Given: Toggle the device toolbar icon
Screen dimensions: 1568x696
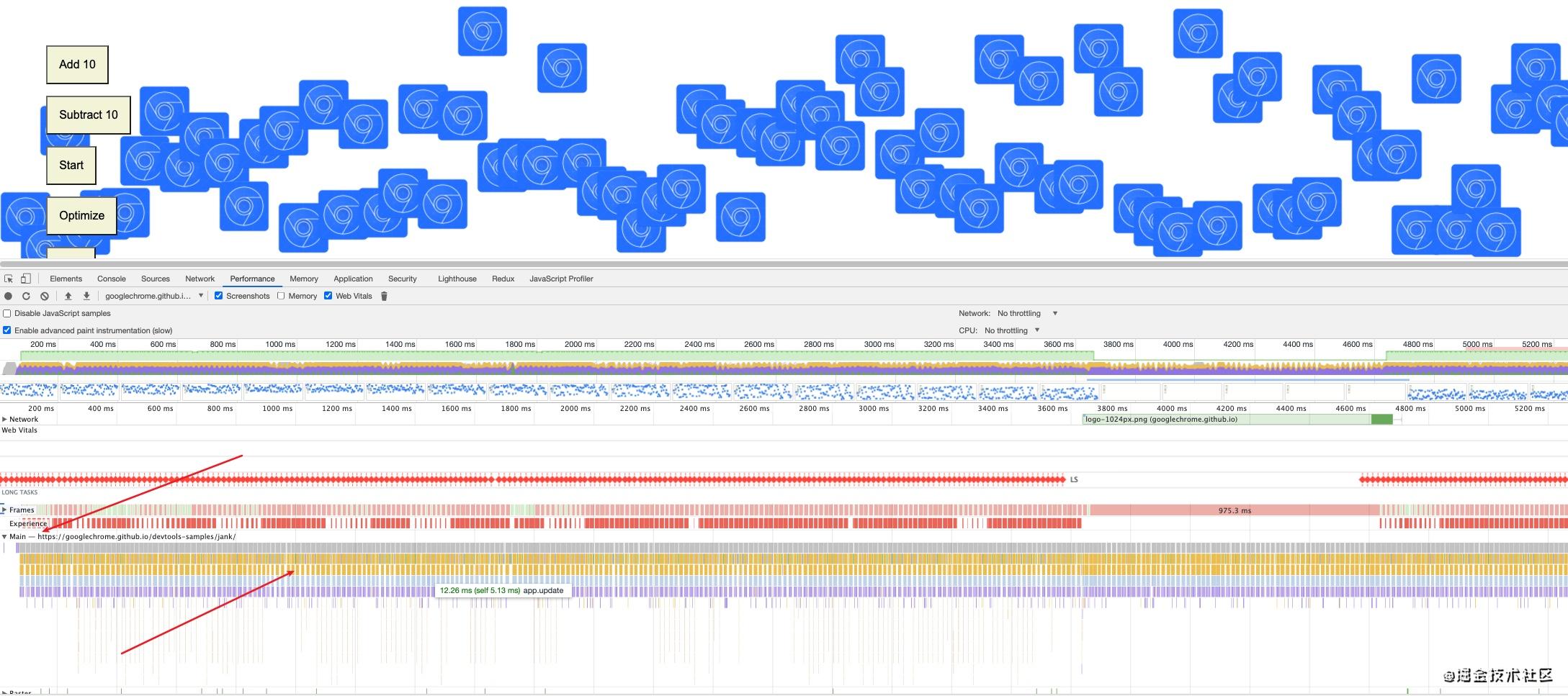Looking at the screenshot, I should tap(26, 279).
